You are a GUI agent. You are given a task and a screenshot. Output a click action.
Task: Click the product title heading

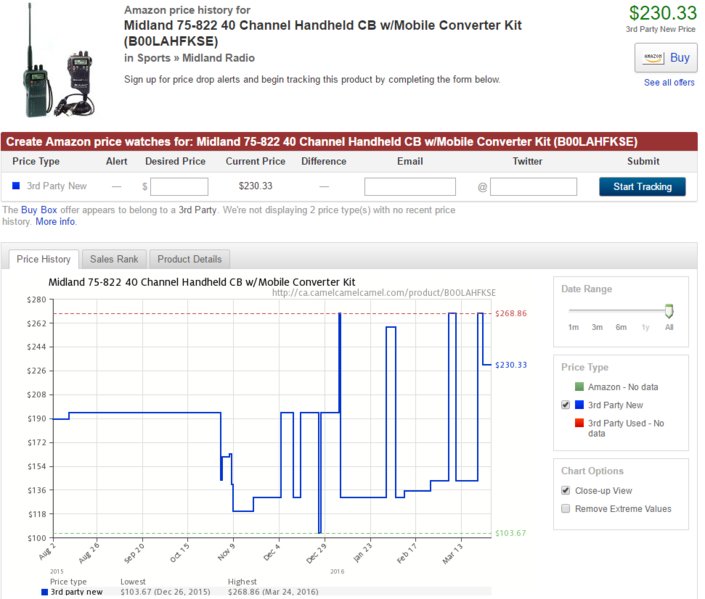(322, 33)
